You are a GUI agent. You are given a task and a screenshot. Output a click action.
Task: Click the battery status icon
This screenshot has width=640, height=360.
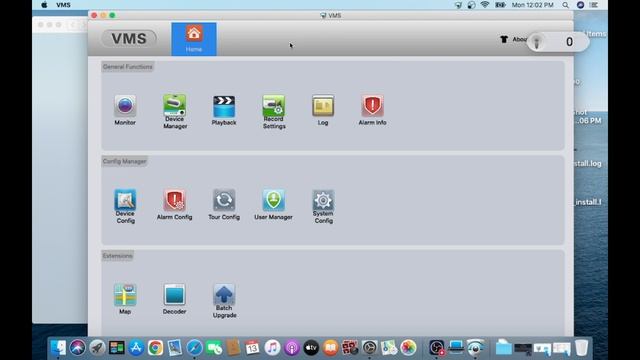pos(500,5)
